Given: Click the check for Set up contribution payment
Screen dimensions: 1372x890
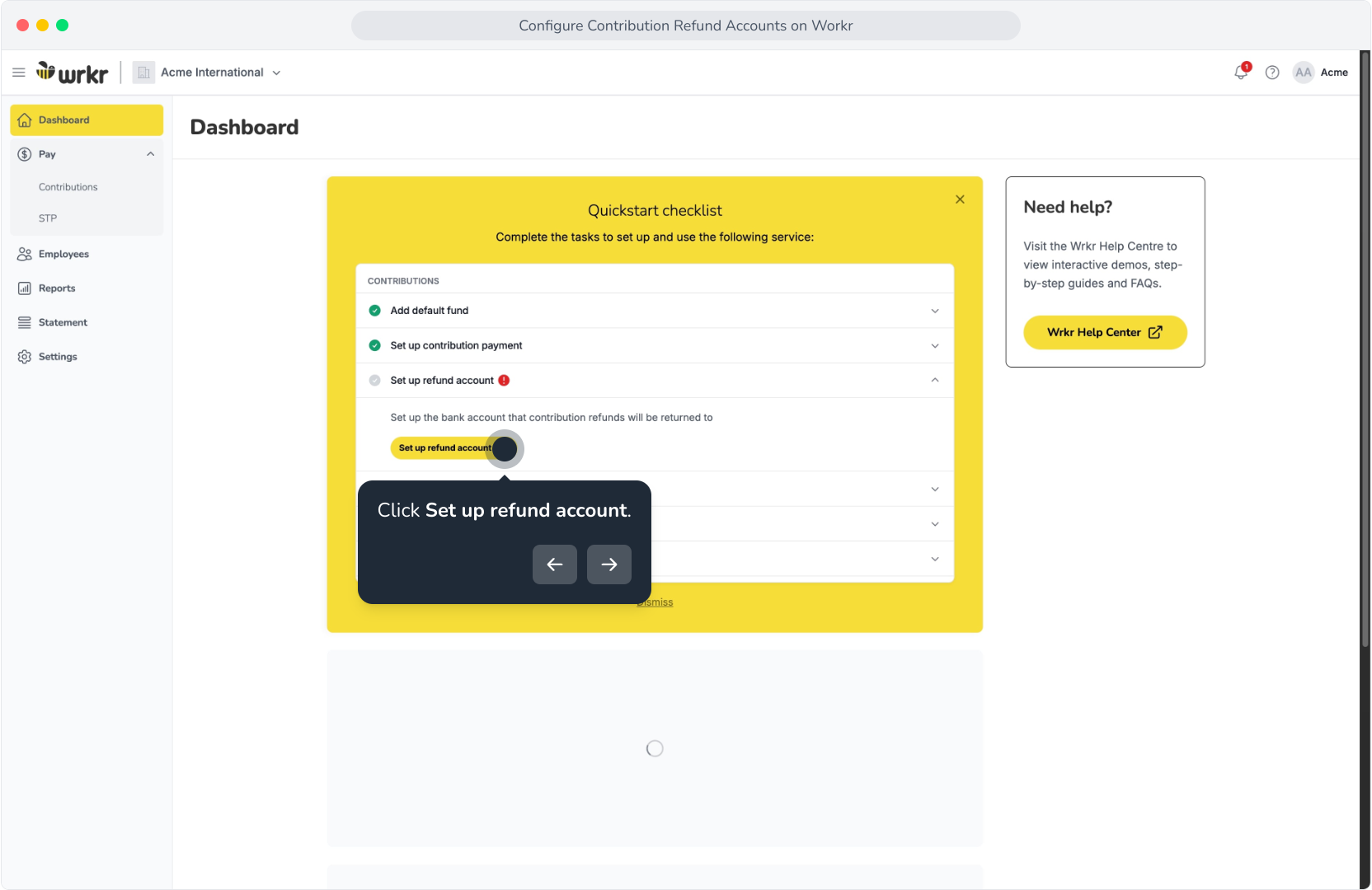Looking at the screenshot, I should (x=374, y=345).
